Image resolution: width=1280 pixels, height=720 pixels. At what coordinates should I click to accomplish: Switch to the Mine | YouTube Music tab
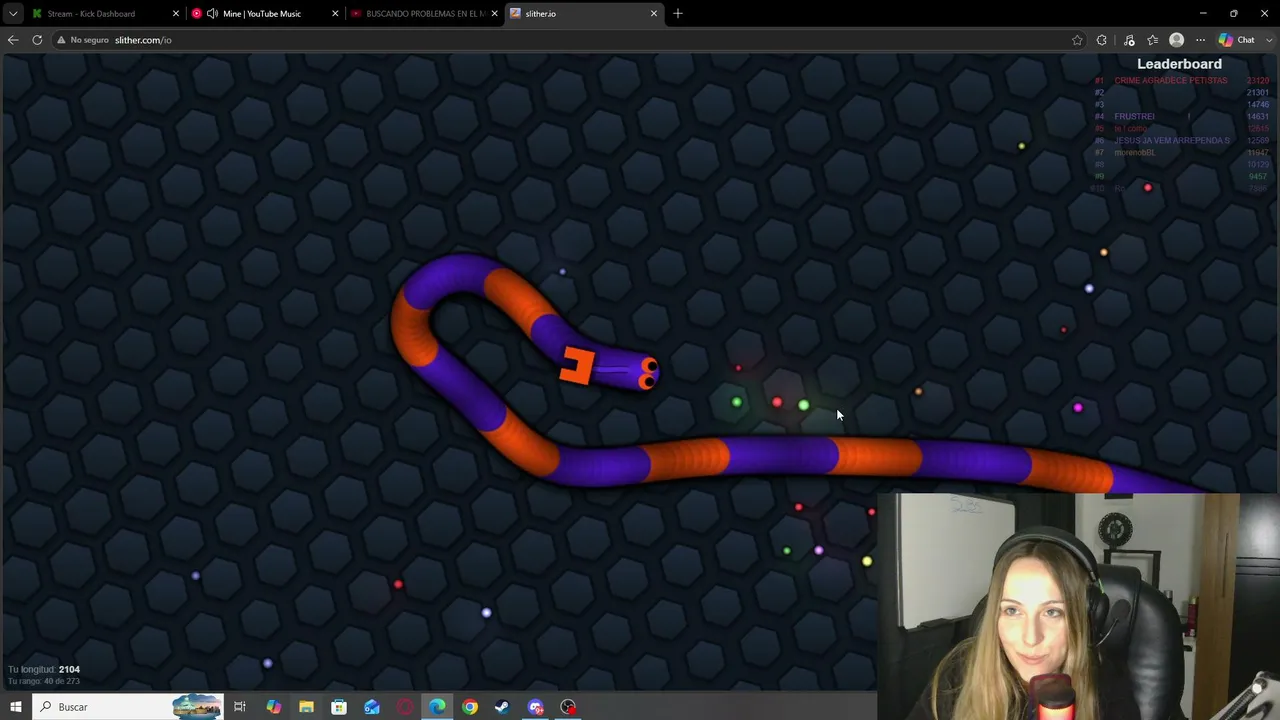pyautogui.click(x=262, y=13)
